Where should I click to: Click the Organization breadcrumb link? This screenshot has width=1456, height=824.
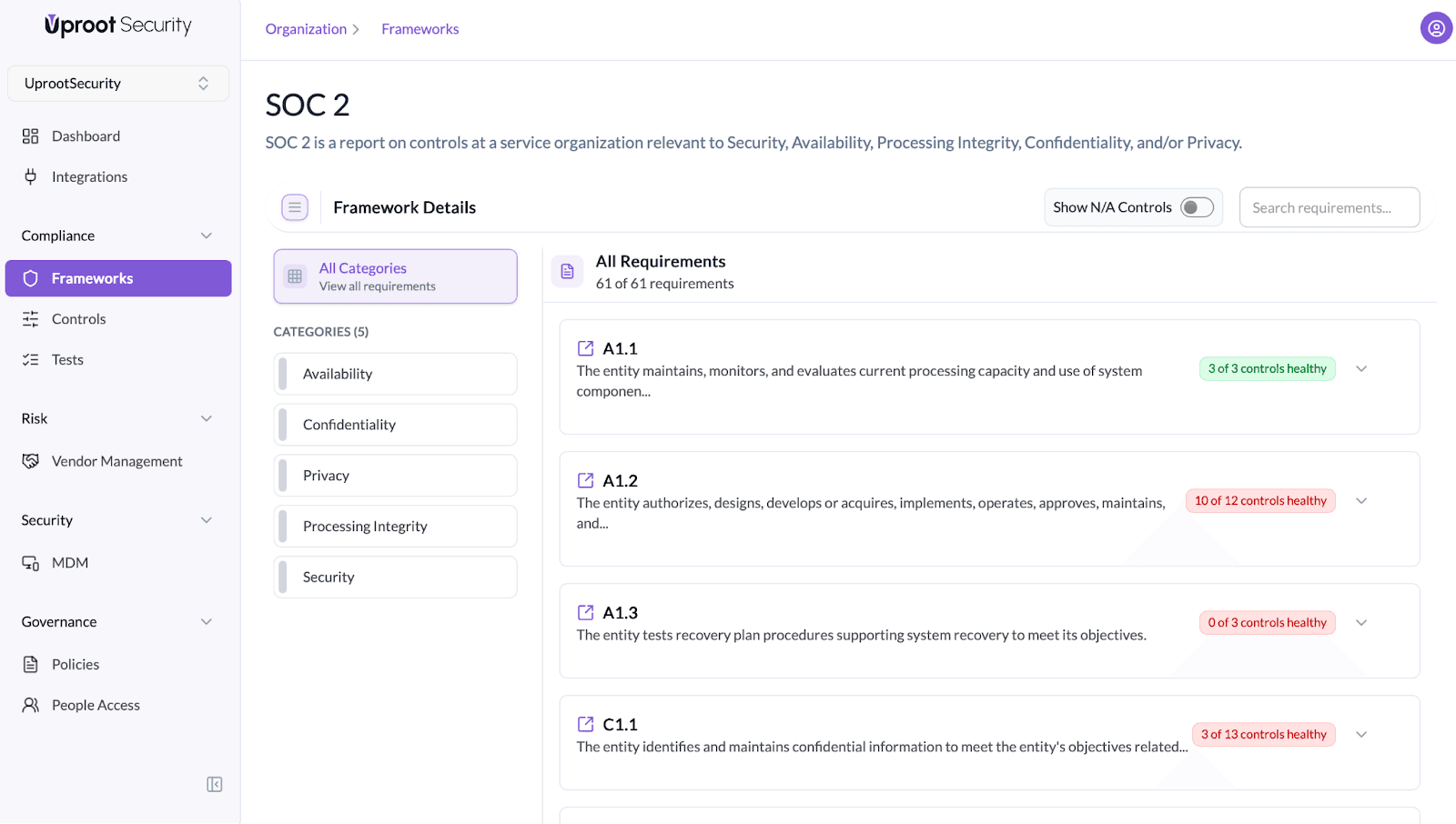306,29
